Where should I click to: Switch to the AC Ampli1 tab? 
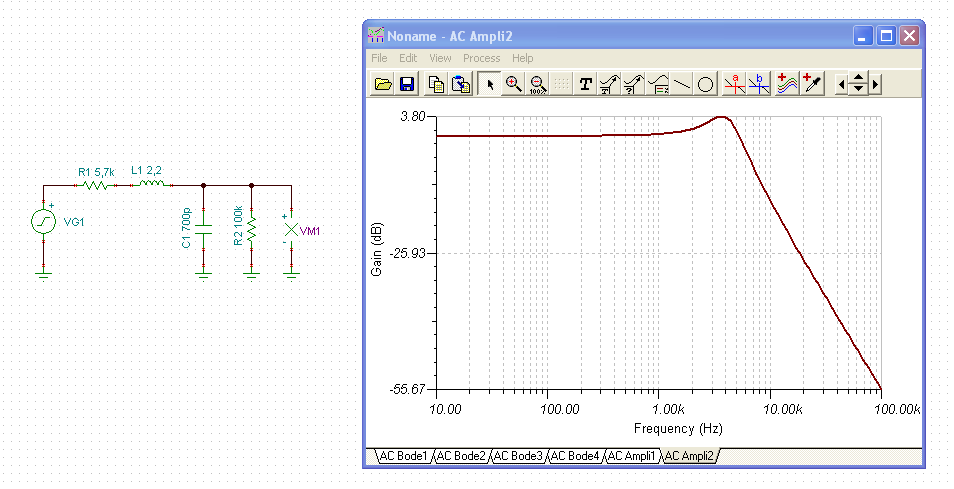coord(632,456)
